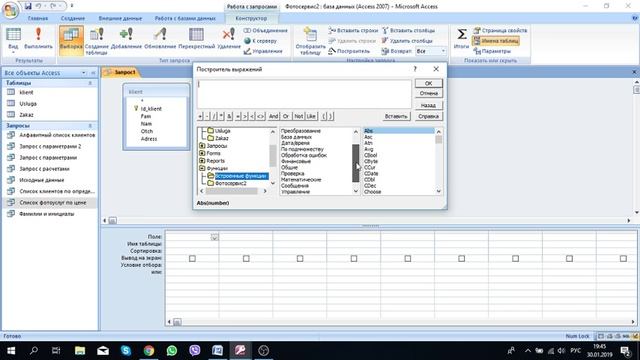Open WhatsApp from taskbar

[172, 351]
